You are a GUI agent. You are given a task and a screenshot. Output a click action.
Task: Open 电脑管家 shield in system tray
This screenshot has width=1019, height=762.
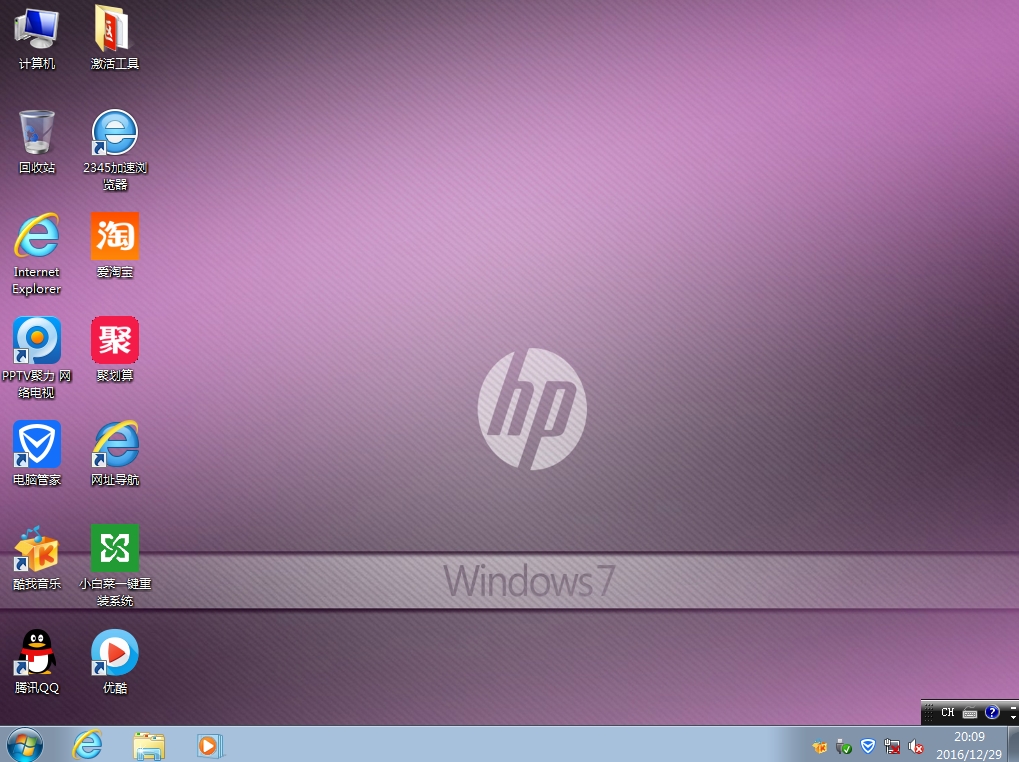868,746
